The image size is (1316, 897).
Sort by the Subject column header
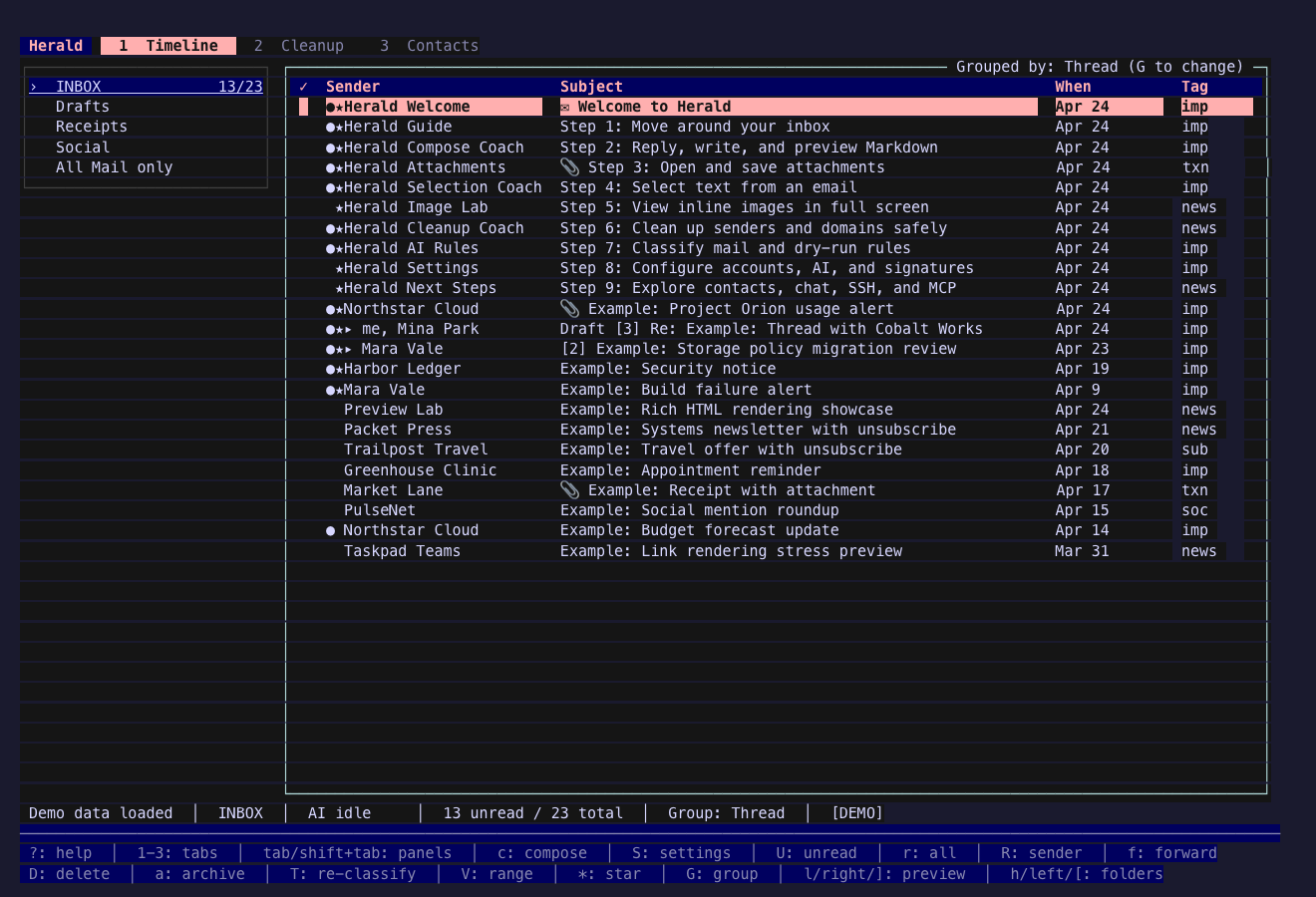tap(591, 87)
